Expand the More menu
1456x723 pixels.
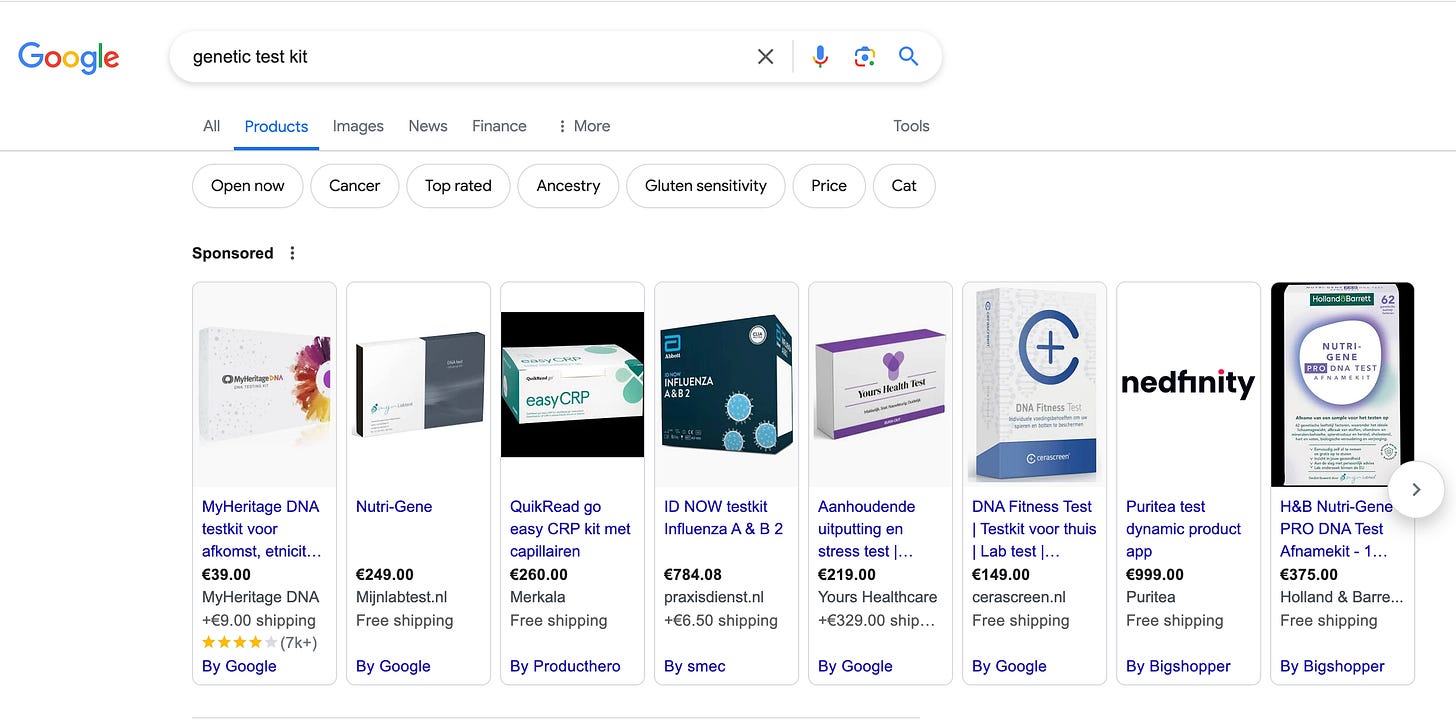coord(584,126)
